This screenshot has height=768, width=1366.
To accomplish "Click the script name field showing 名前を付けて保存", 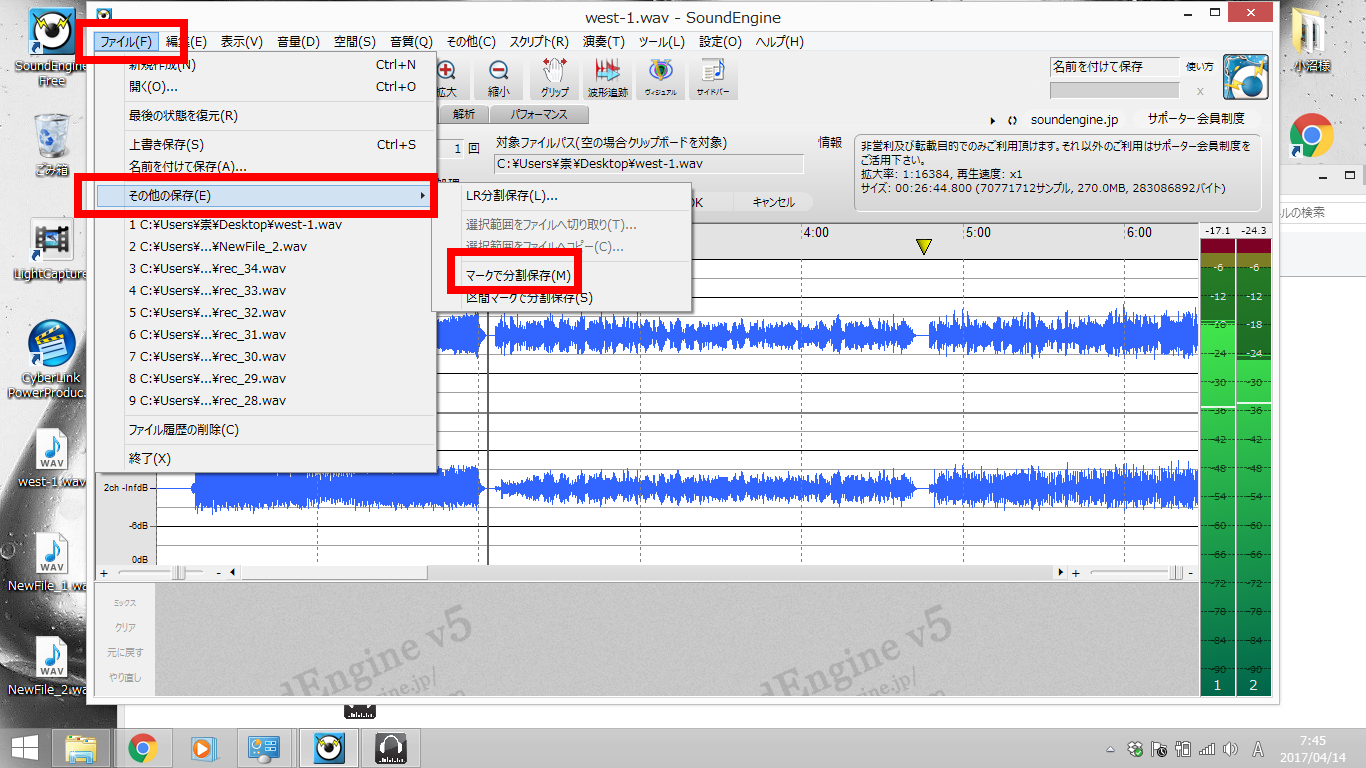I will 1114,67.
